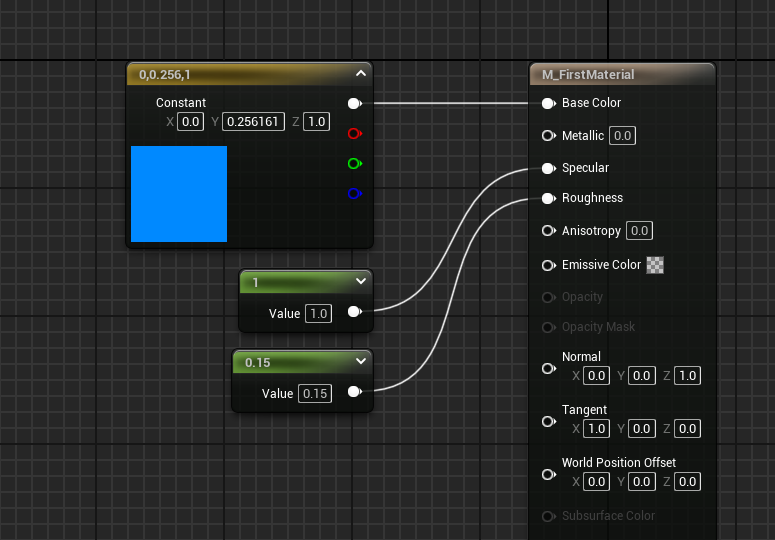This screenshot has height=540, width=775.
Task: Click the Constant label in the vector node
Action: coord(181,103)
